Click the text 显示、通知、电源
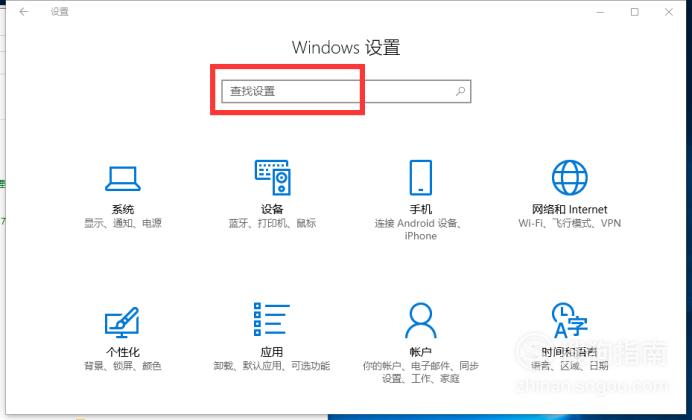The width and height of the screenshot is (692, 420). (123, 223)
